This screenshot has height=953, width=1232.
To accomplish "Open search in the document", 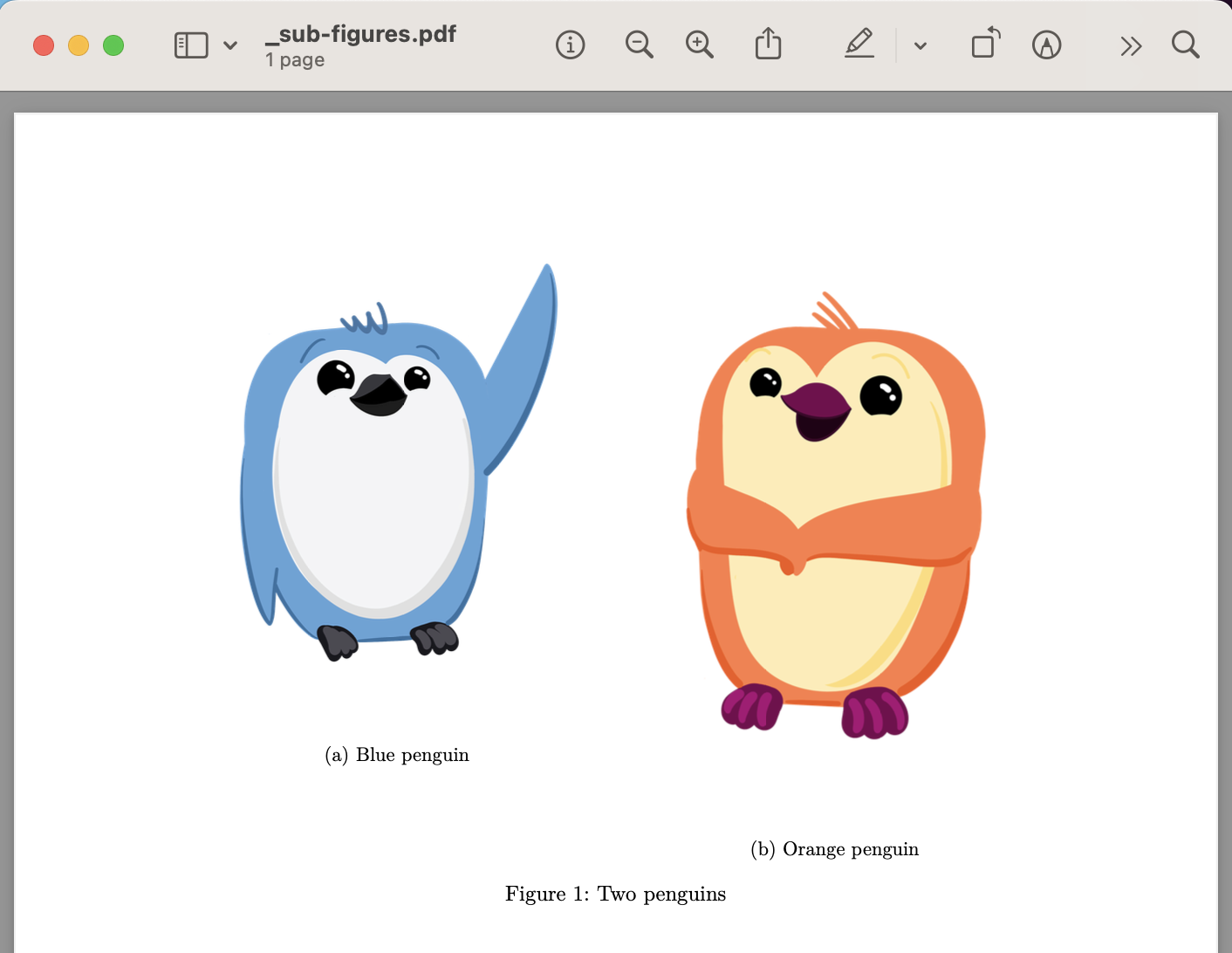I will click(x=1185, y=45).
